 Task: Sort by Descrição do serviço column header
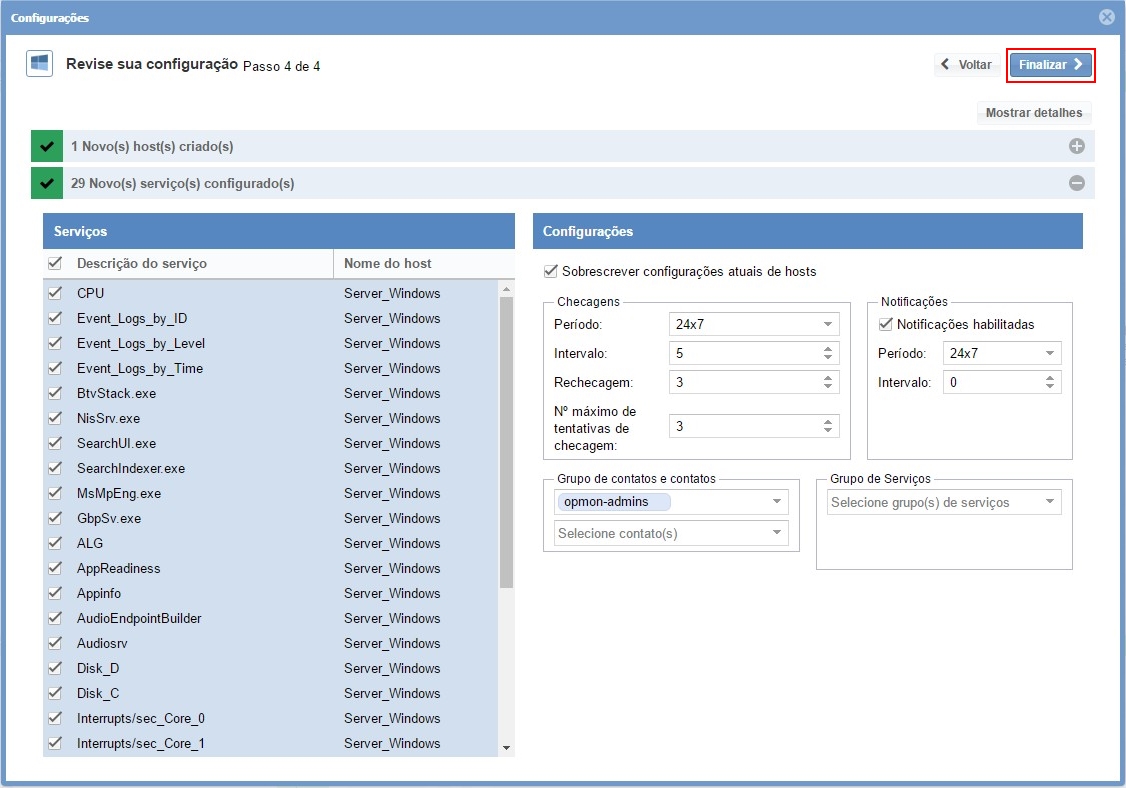point(142,263)
